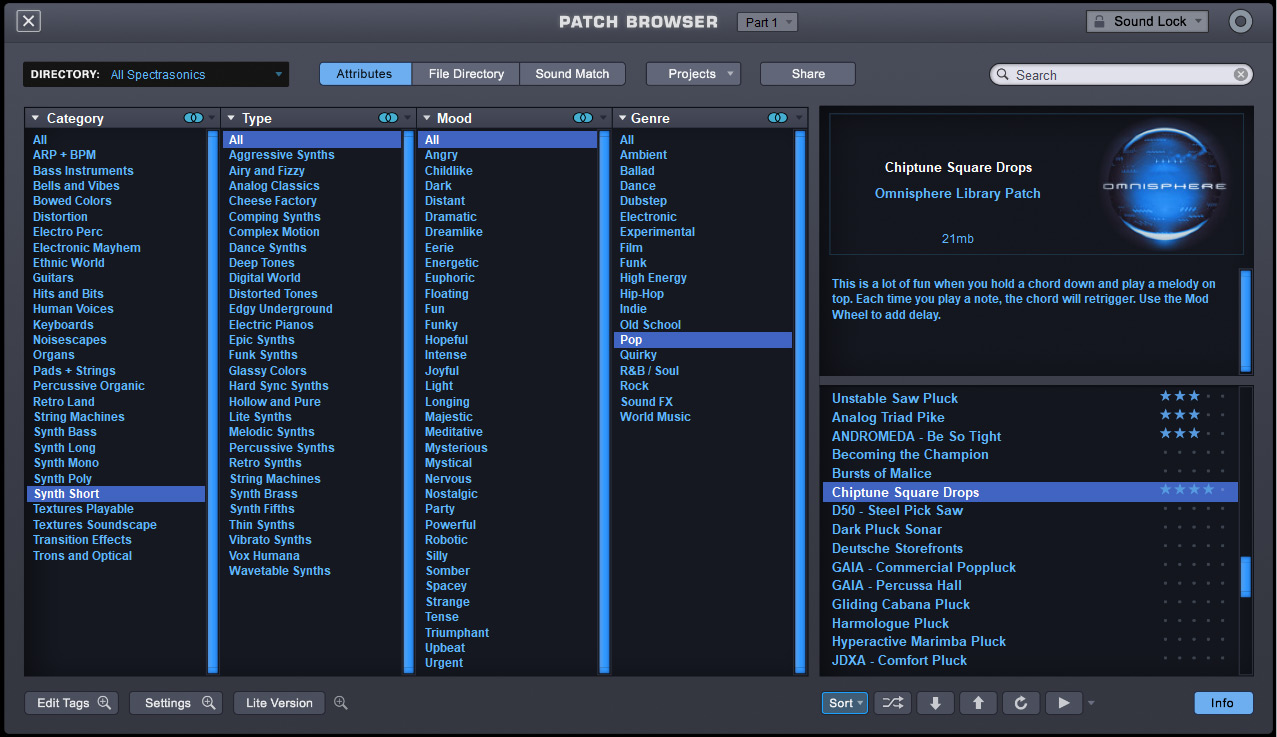Toggle the Genre column link icon

(x=778, y=118)
